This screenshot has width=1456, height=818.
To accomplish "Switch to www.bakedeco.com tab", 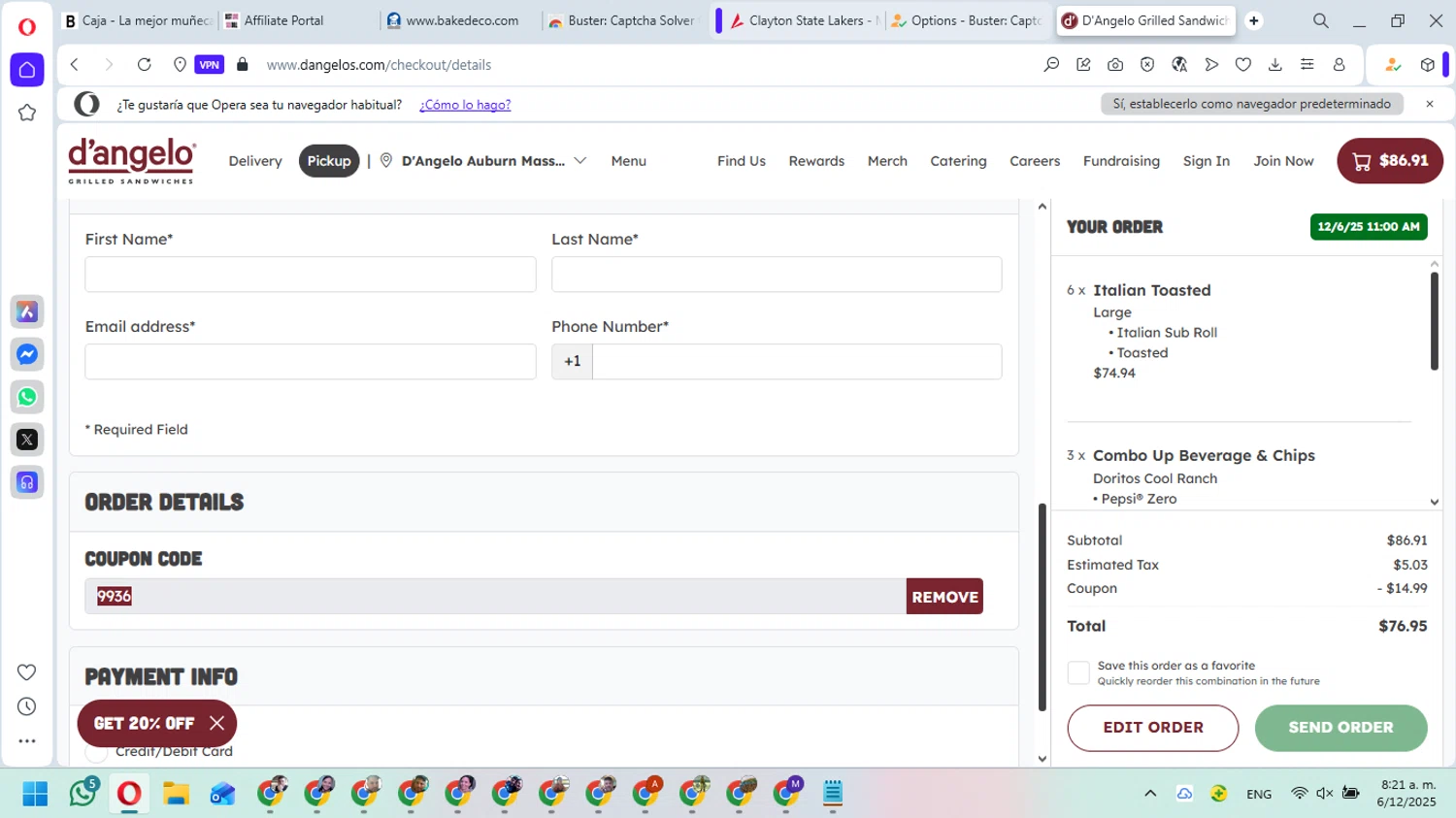I will click(x=459, y=20).
